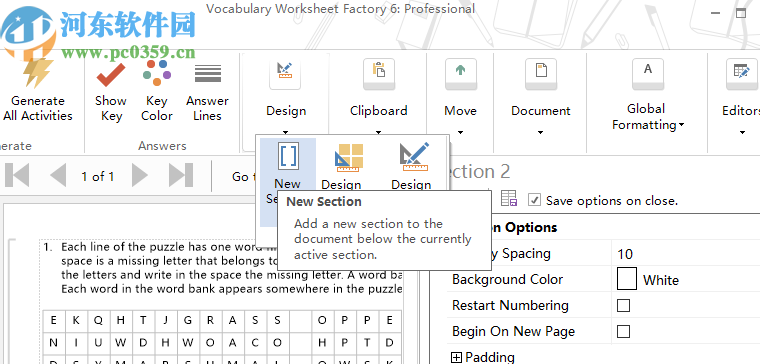This screenshot has width=760, height=364.
Task: Open the Clipboard dropdown arrow
Action: pos(379,132)
